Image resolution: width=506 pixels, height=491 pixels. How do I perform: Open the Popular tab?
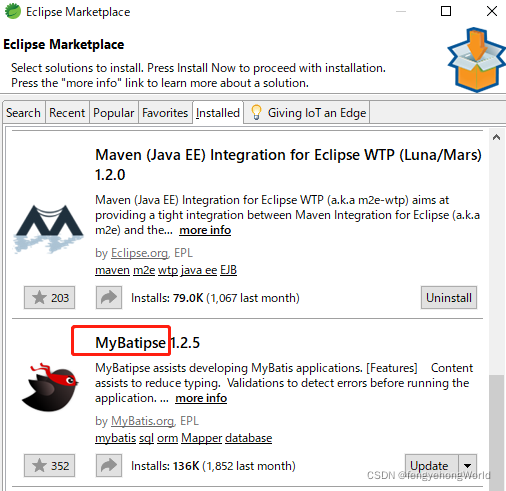point(114,113)
